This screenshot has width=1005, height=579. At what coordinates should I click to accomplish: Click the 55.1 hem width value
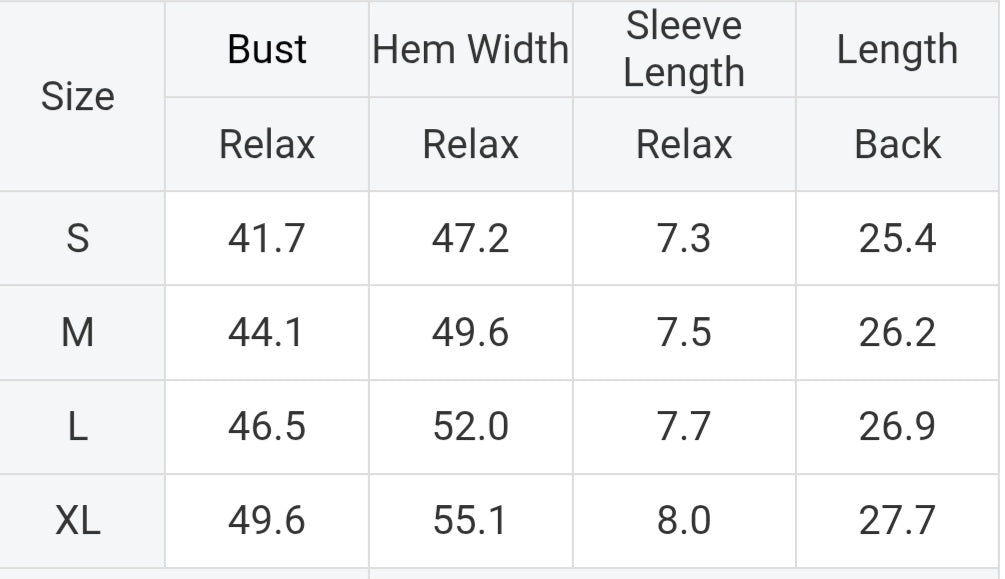tap(470, 520)
